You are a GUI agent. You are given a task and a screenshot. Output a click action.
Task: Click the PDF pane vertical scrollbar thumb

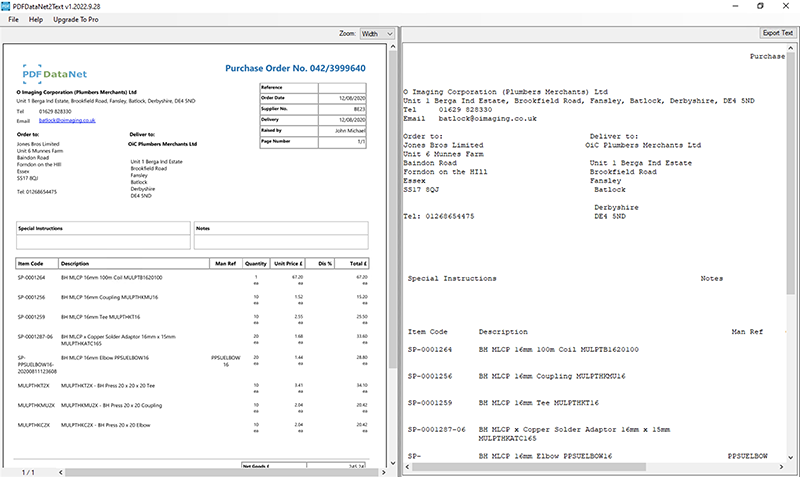(393, 210)
